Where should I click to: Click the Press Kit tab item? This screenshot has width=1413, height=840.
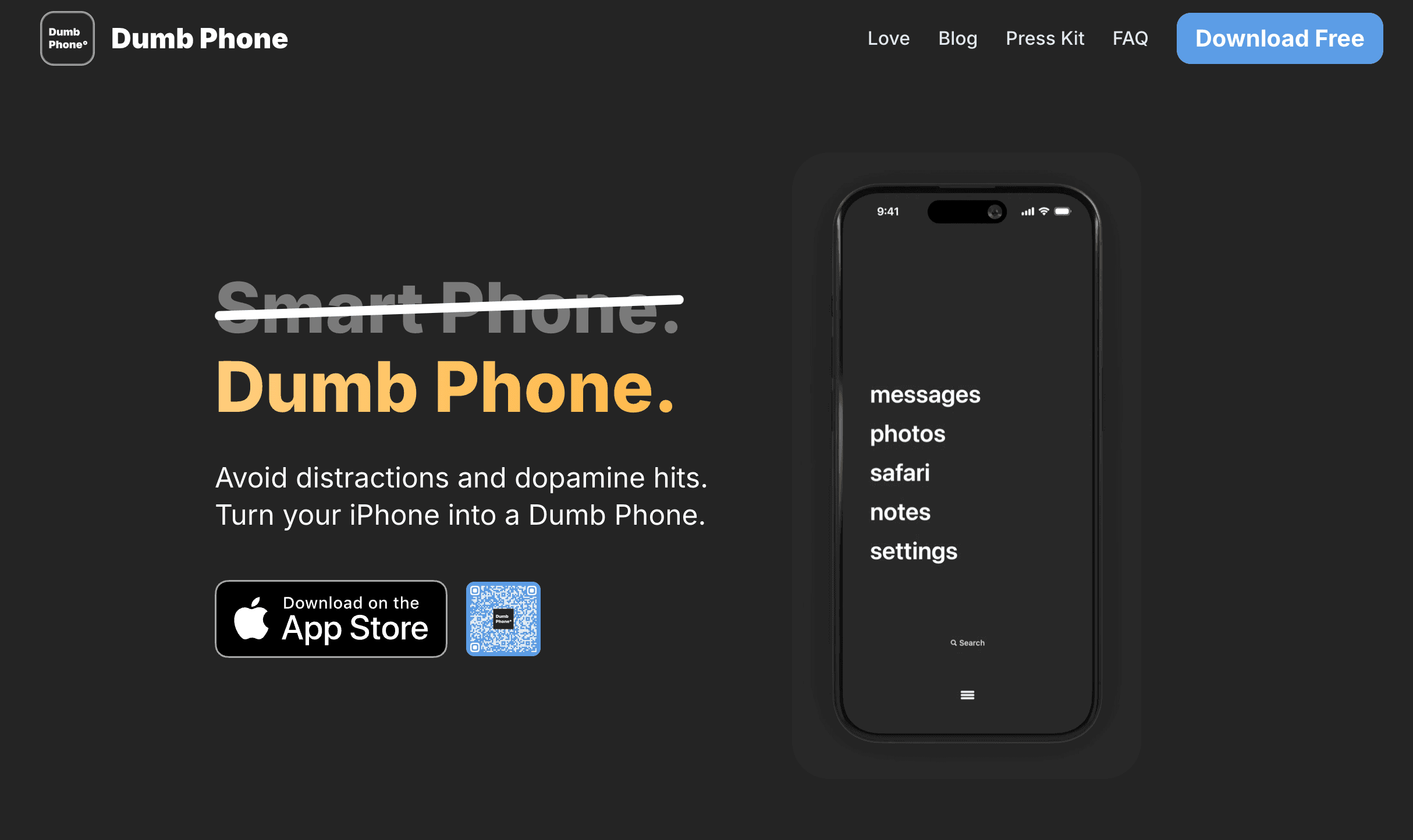coord(1045,38)
